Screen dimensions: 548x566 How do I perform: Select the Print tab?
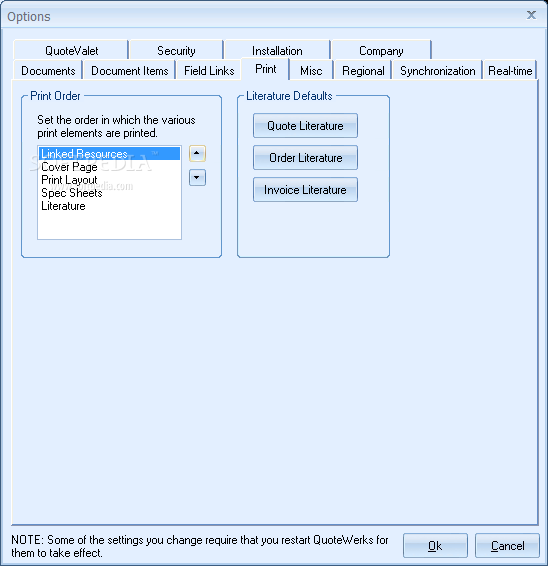coord(265,69)
